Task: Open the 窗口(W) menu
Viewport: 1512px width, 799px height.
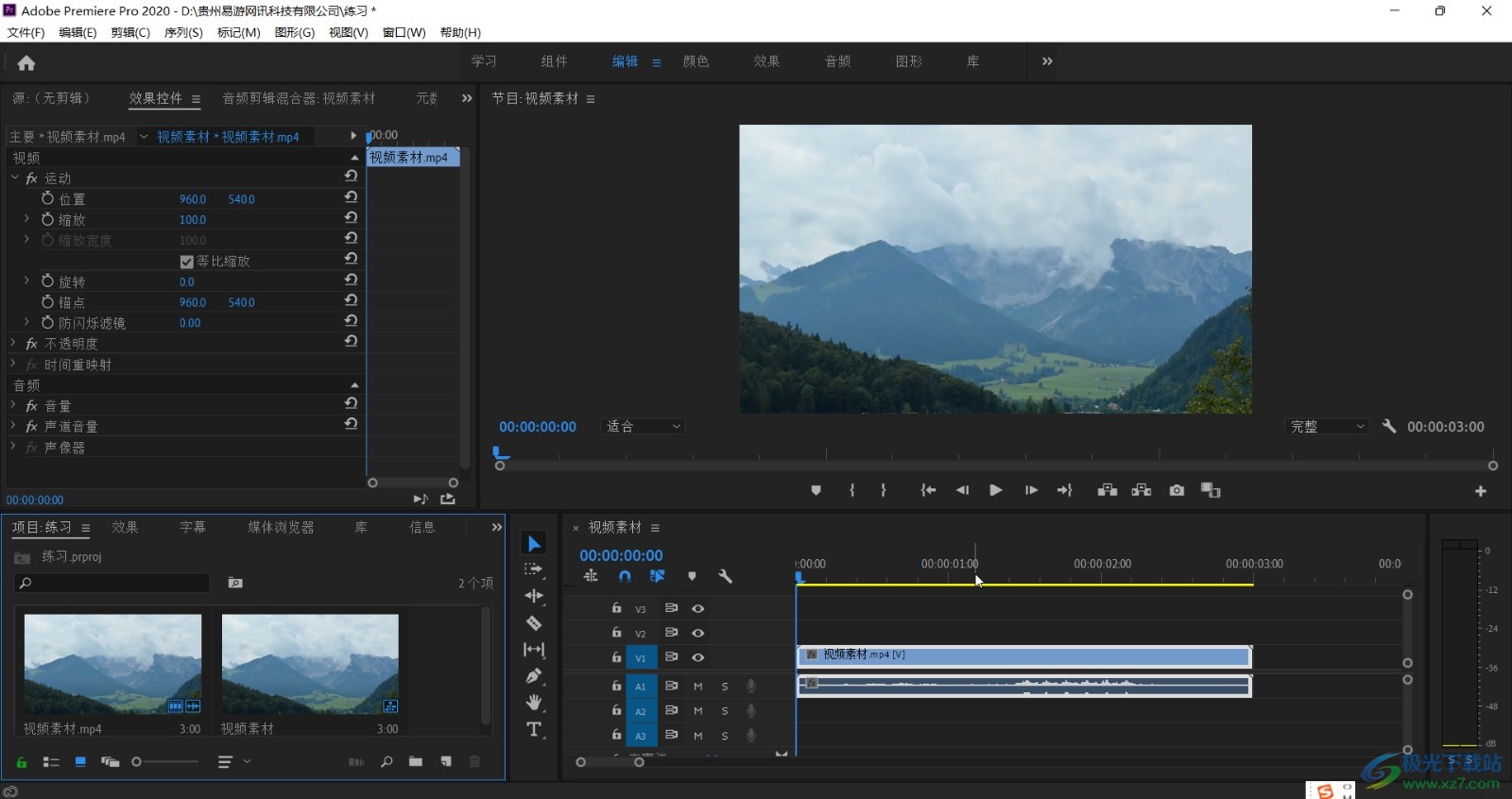Action: coord(404,32)
